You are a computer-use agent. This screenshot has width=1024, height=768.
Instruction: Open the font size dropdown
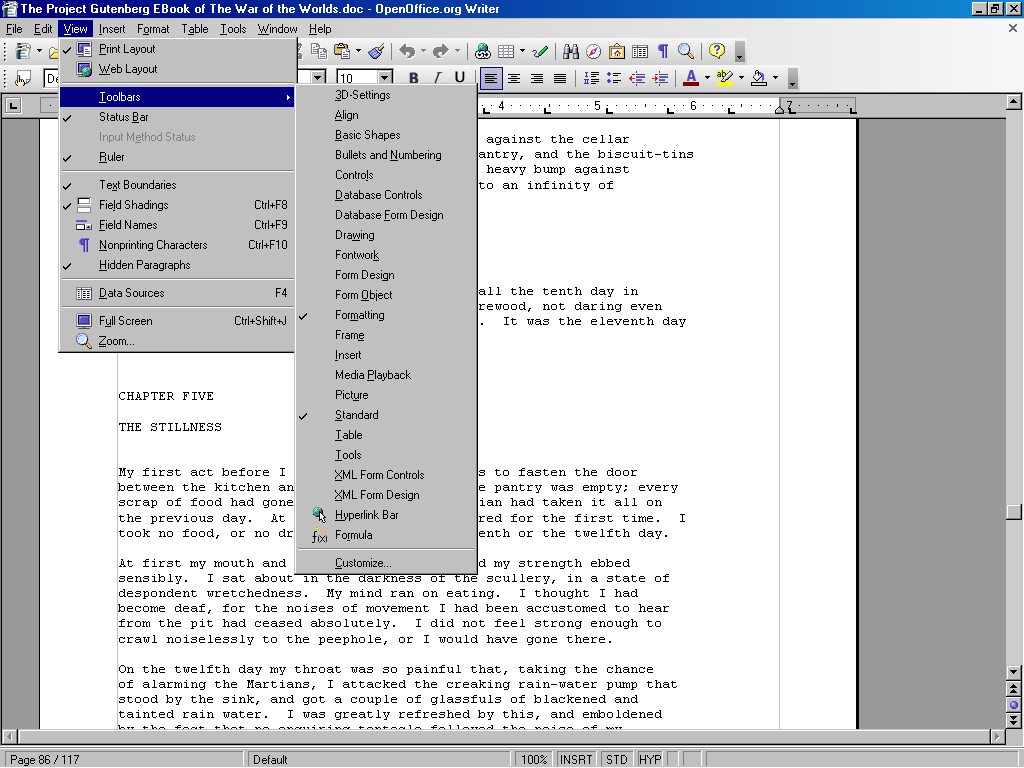point(385,78)
